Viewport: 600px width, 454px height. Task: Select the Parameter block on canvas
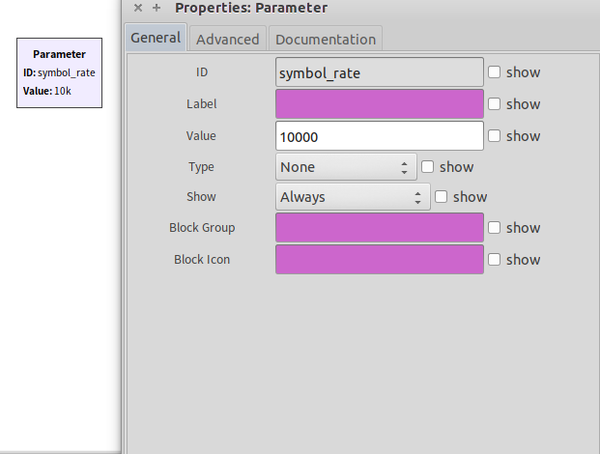[59, 72]
